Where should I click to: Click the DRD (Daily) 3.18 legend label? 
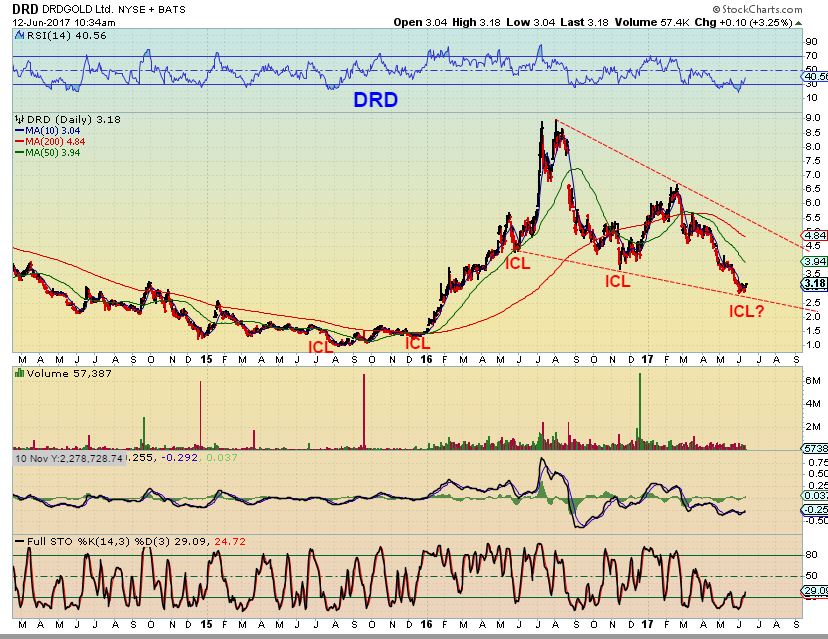tap(73, 119)
